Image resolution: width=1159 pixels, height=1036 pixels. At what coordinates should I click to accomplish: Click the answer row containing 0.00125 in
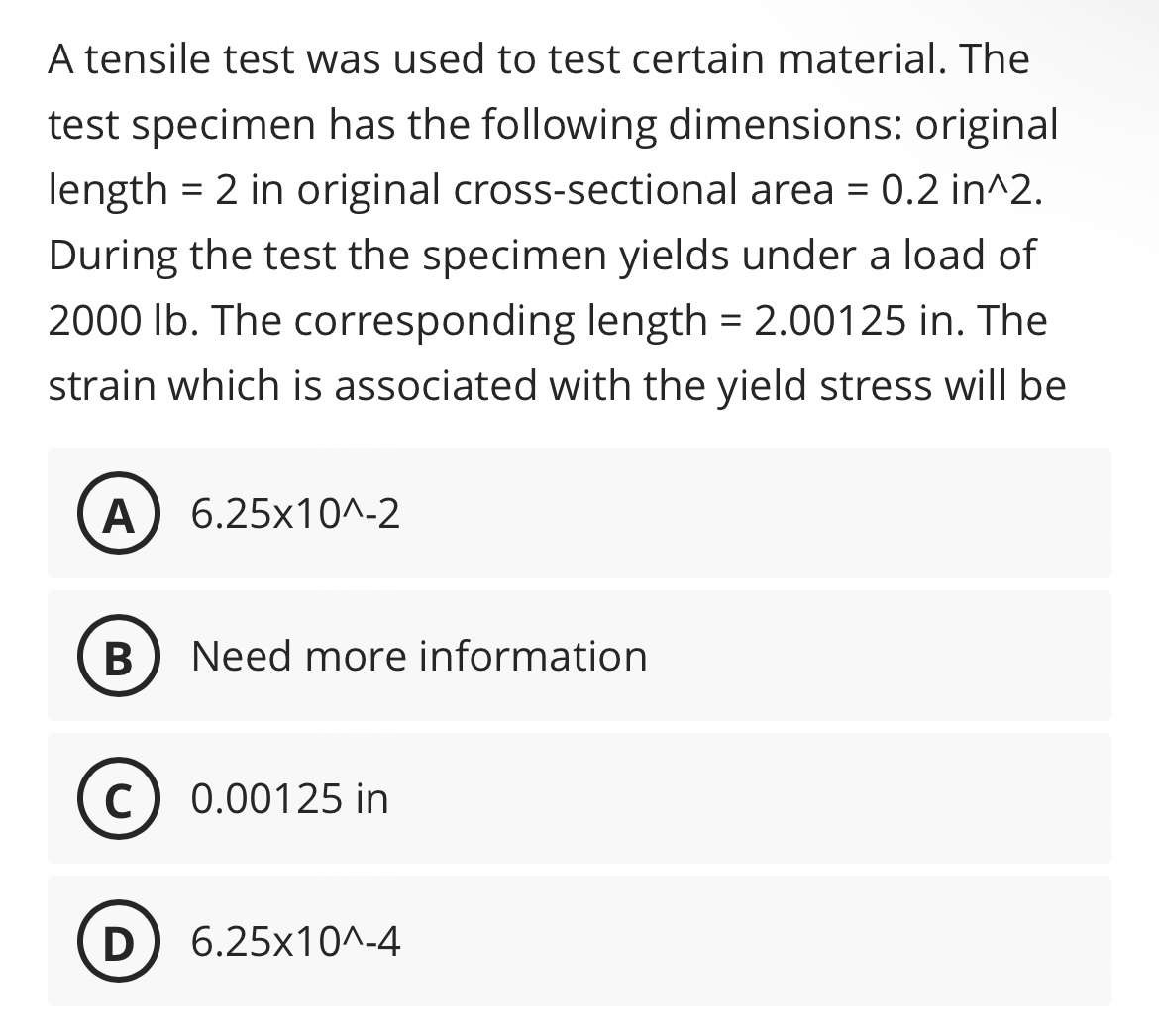[x=579, y=799]
